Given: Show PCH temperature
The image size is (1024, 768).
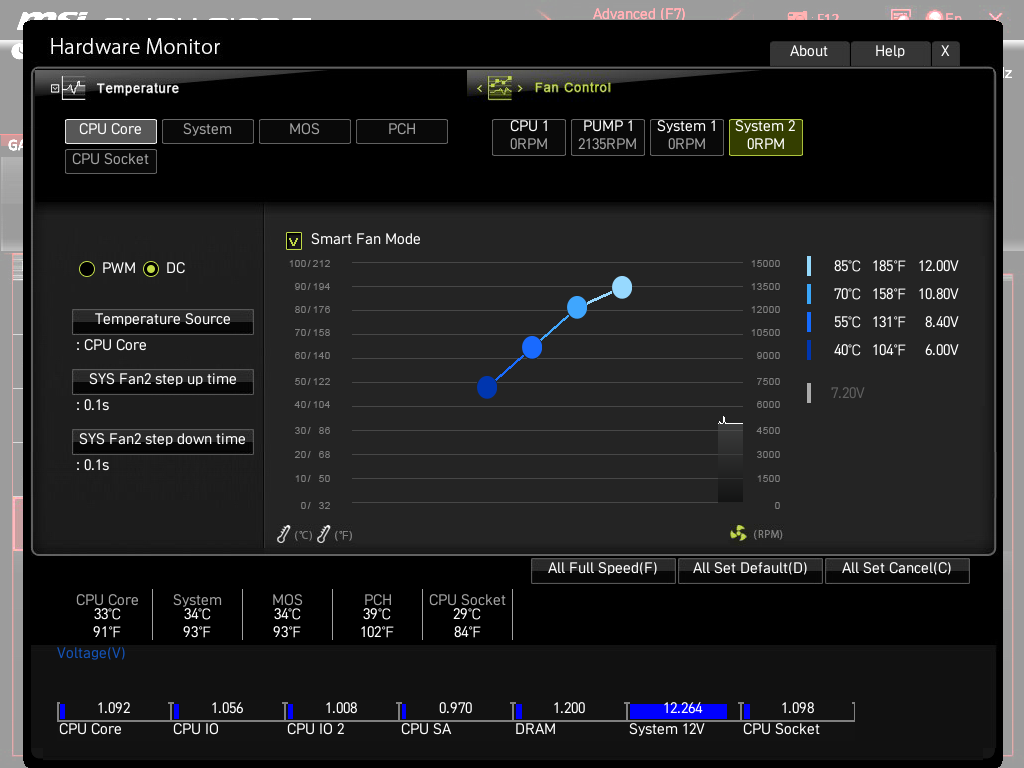Looking at the screenshot, I should 402,131.
